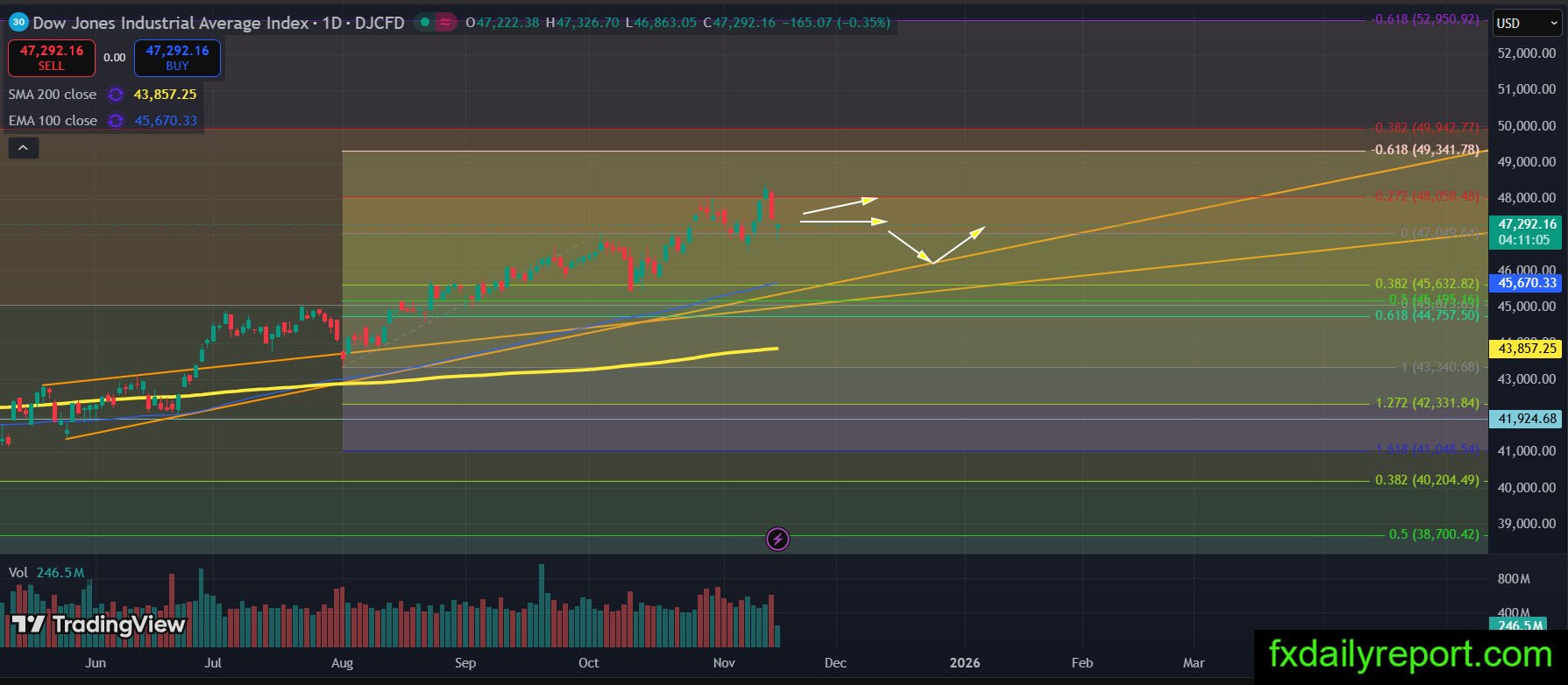Click the 52,000.00 price scale label
Image resolution: width=1568 pixels, height=685 pixels.
(x=1527, y=53)
